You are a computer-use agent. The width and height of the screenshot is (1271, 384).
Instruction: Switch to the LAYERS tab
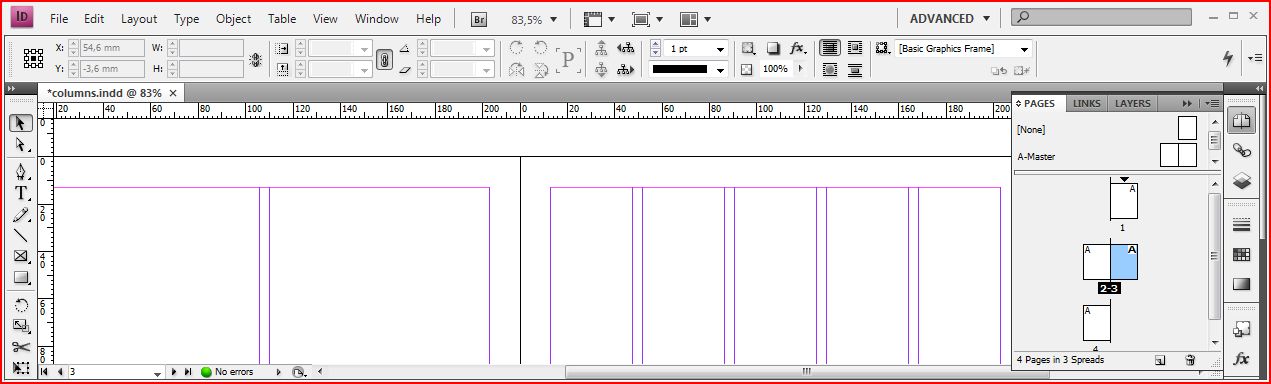tap(1133, 103)
